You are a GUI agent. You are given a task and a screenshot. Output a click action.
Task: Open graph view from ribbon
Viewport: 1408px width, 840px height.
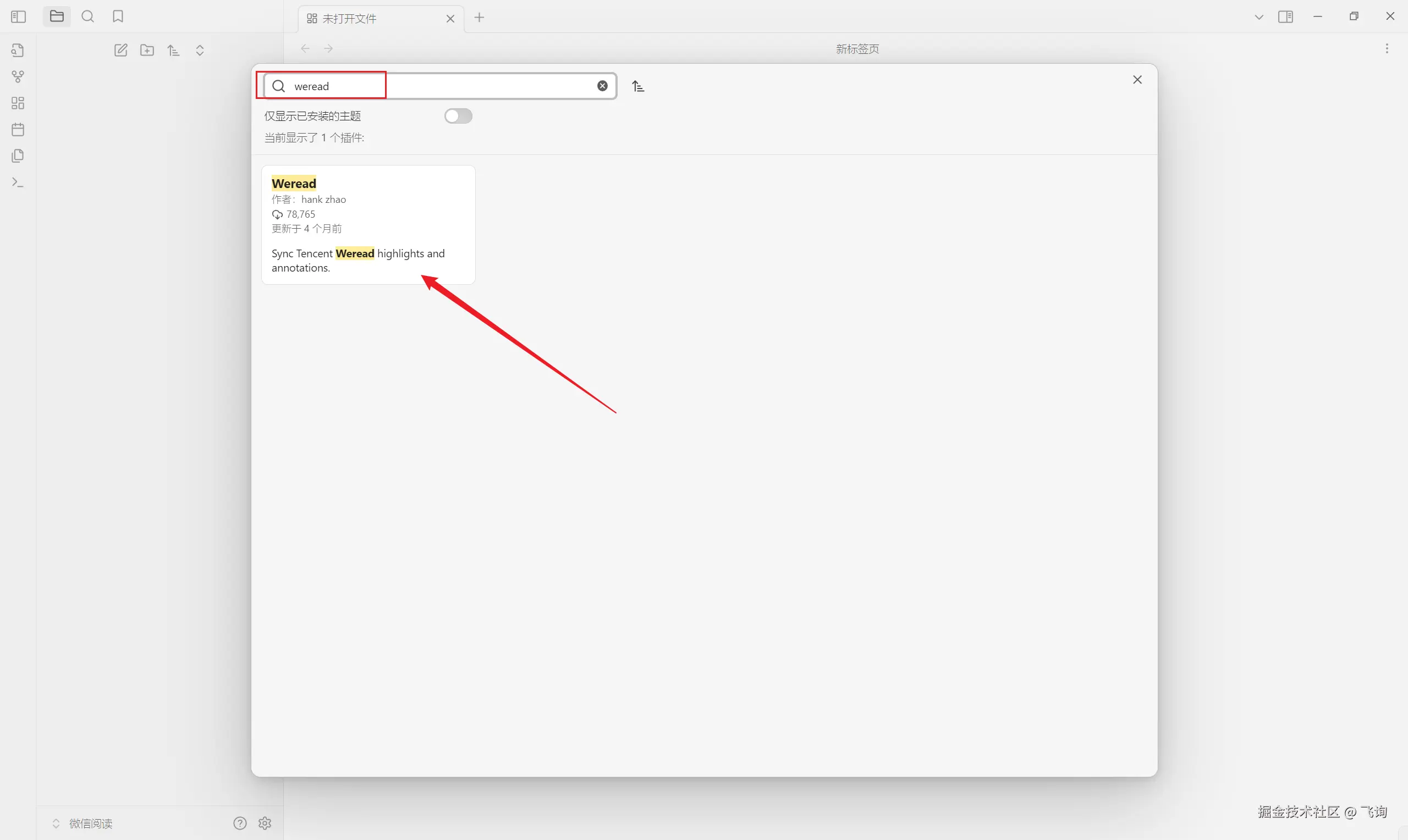[x=18, y=76]
